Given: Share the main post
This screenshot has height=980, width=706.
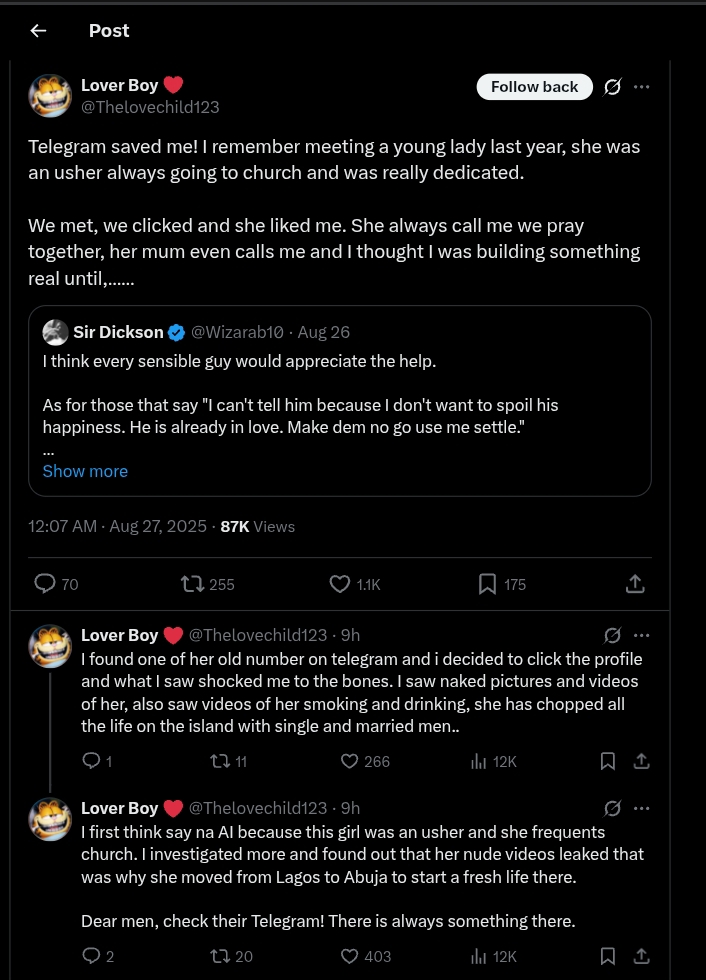Looking at the screenshot, I should (x=634, y=584).
